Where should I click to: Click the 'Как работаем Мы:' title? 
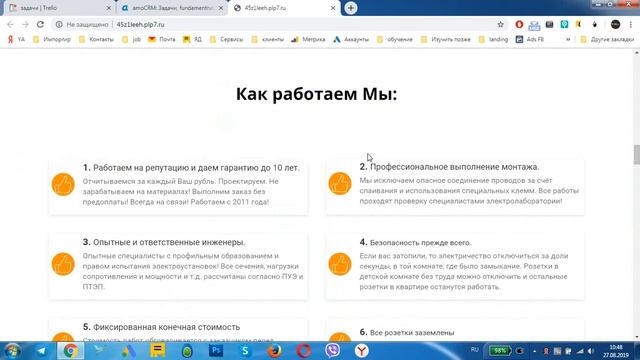(x=316, y=94)
